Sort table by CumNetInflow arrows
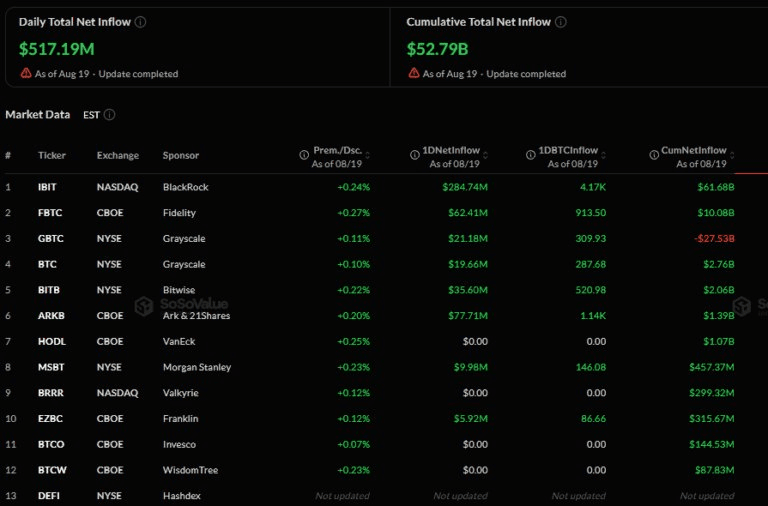The height and width of the screenshot is (506, 768). (732, 155)
